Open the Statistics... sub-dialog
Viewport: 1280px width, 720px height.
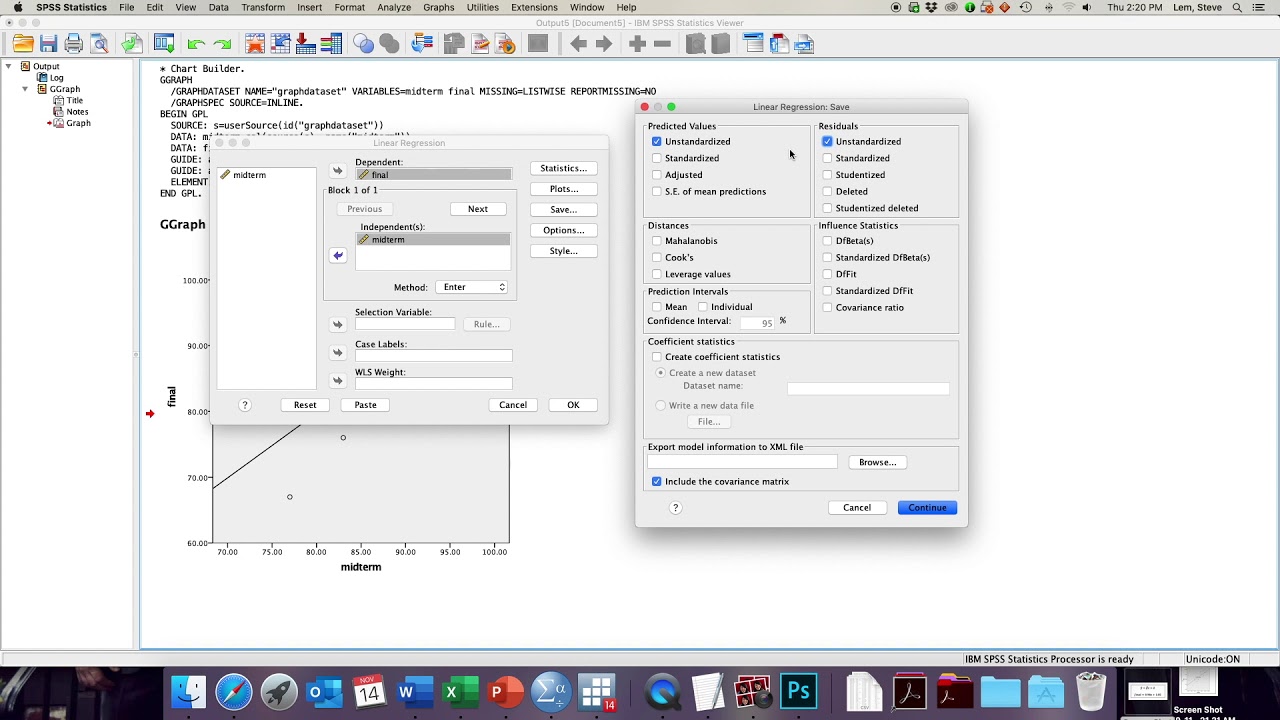point(563,168)
